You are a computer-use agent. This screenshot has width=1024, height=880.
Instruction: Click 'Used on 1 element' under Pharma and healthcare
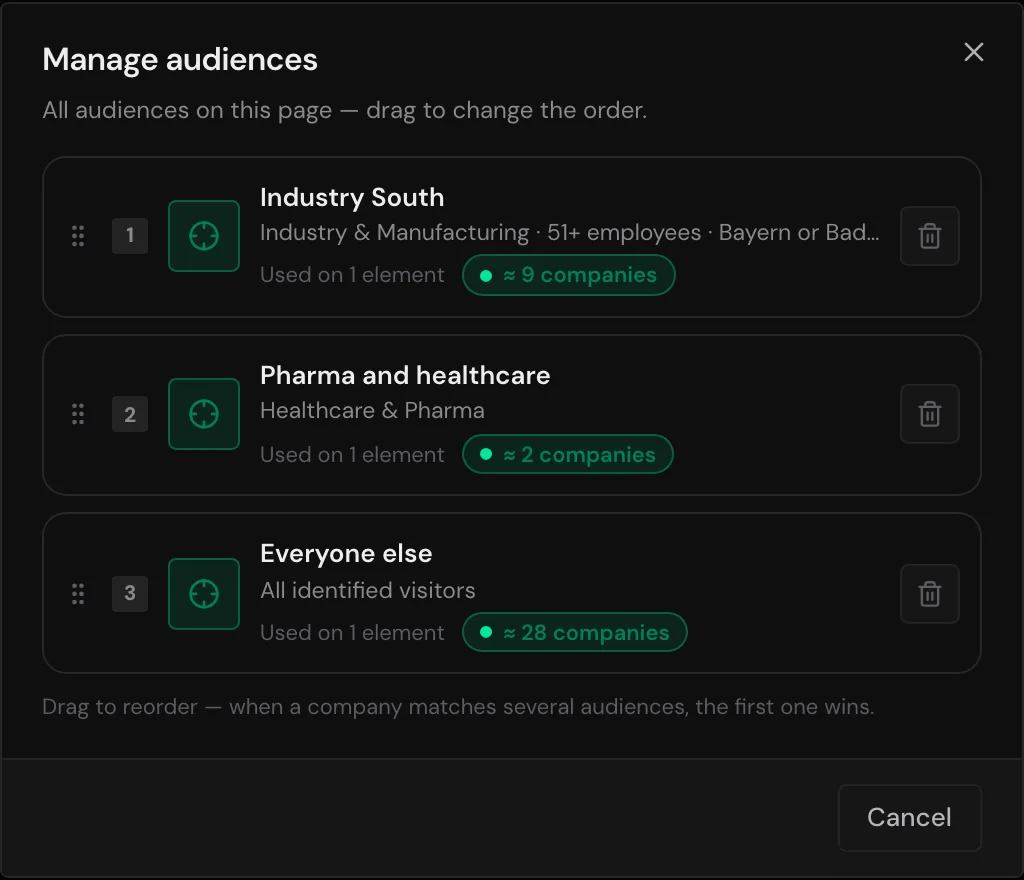coord(352,454)
